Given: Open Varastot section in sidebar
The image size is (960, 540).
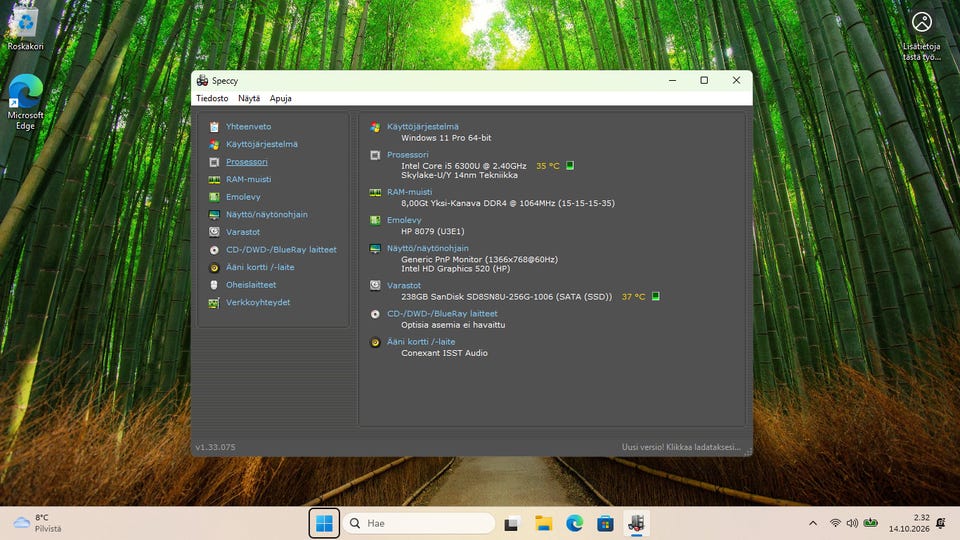Looking at the screenshot, I should [x=242, y=232].
